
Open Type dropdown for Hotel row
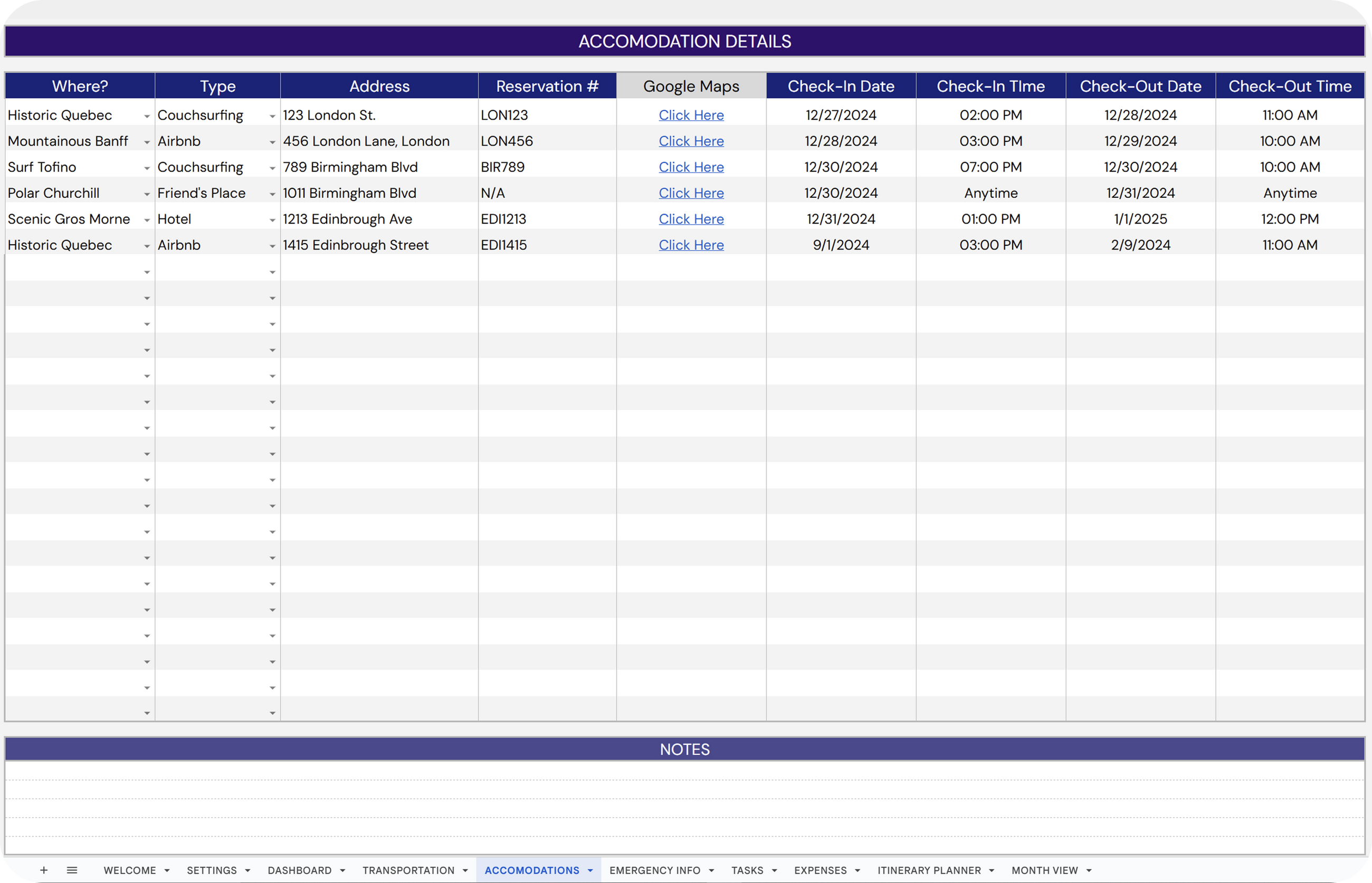click(x=272, y=220)
